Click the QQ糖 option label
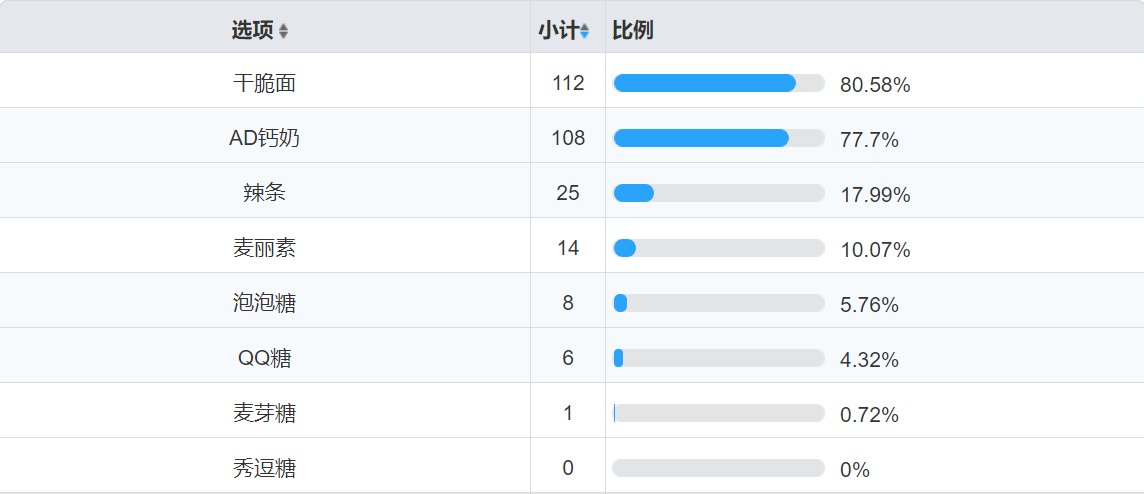 264,358
